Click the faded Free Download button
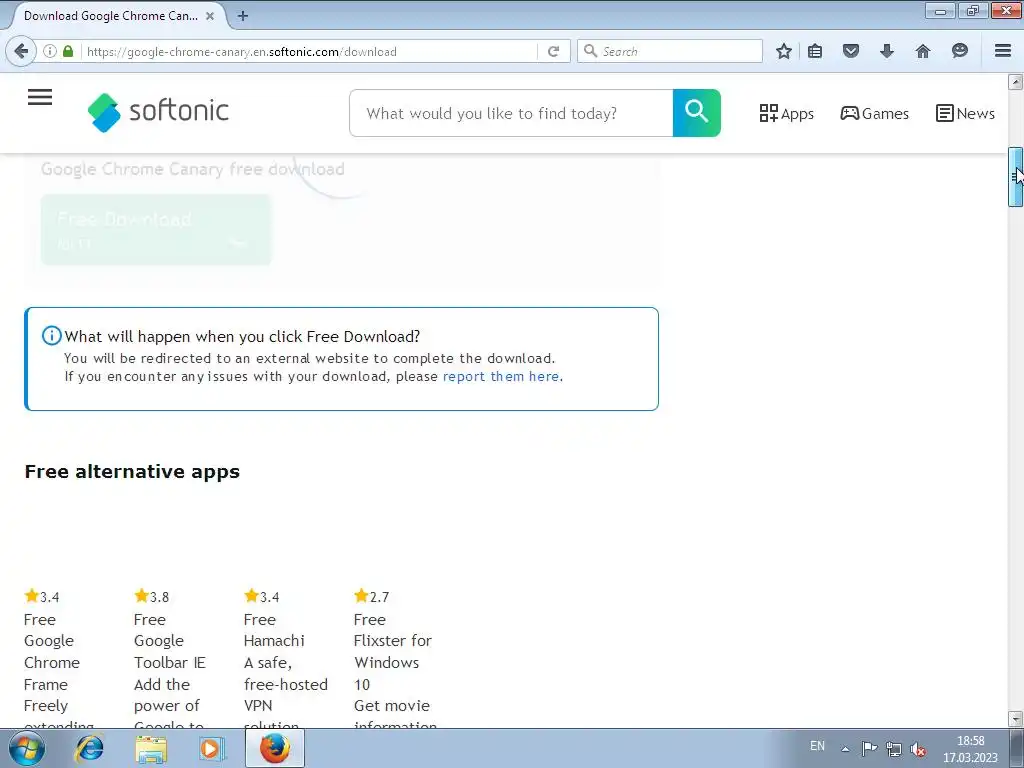Image resolution: width=1024 pixels, height=768 pixels. (156, 229)
